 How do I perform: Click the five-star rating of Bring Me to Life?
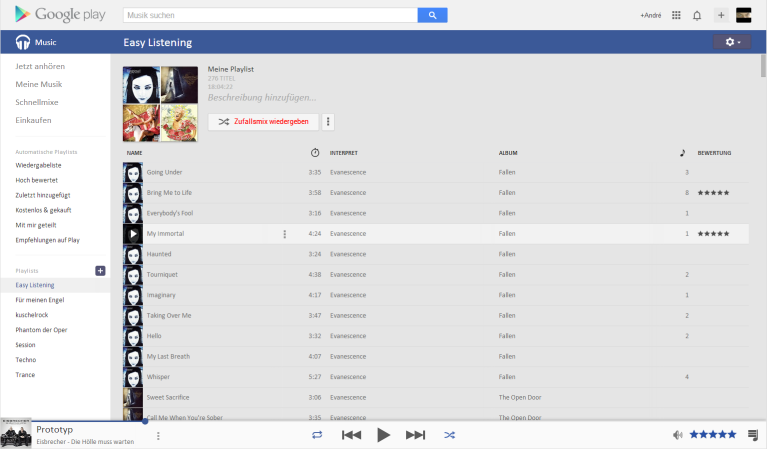[713, 193]
